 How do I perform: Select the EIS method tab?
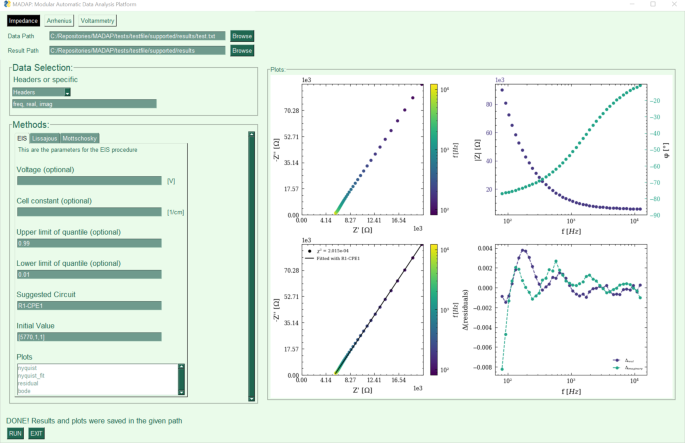pyautogui.click(x=22, y=138)
